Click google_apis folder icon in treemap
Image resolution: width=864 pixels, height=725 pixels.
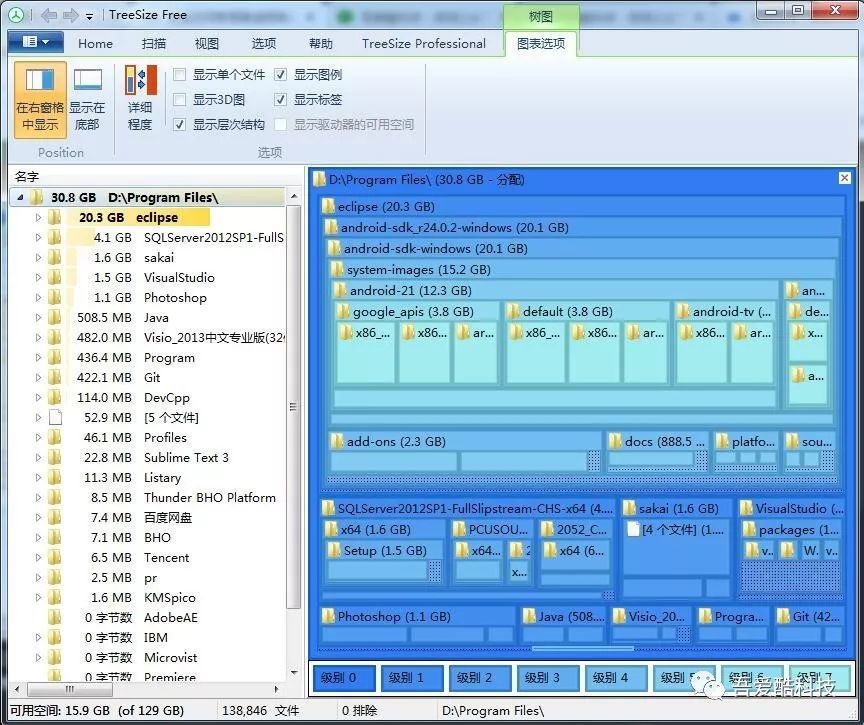(343, 311)
